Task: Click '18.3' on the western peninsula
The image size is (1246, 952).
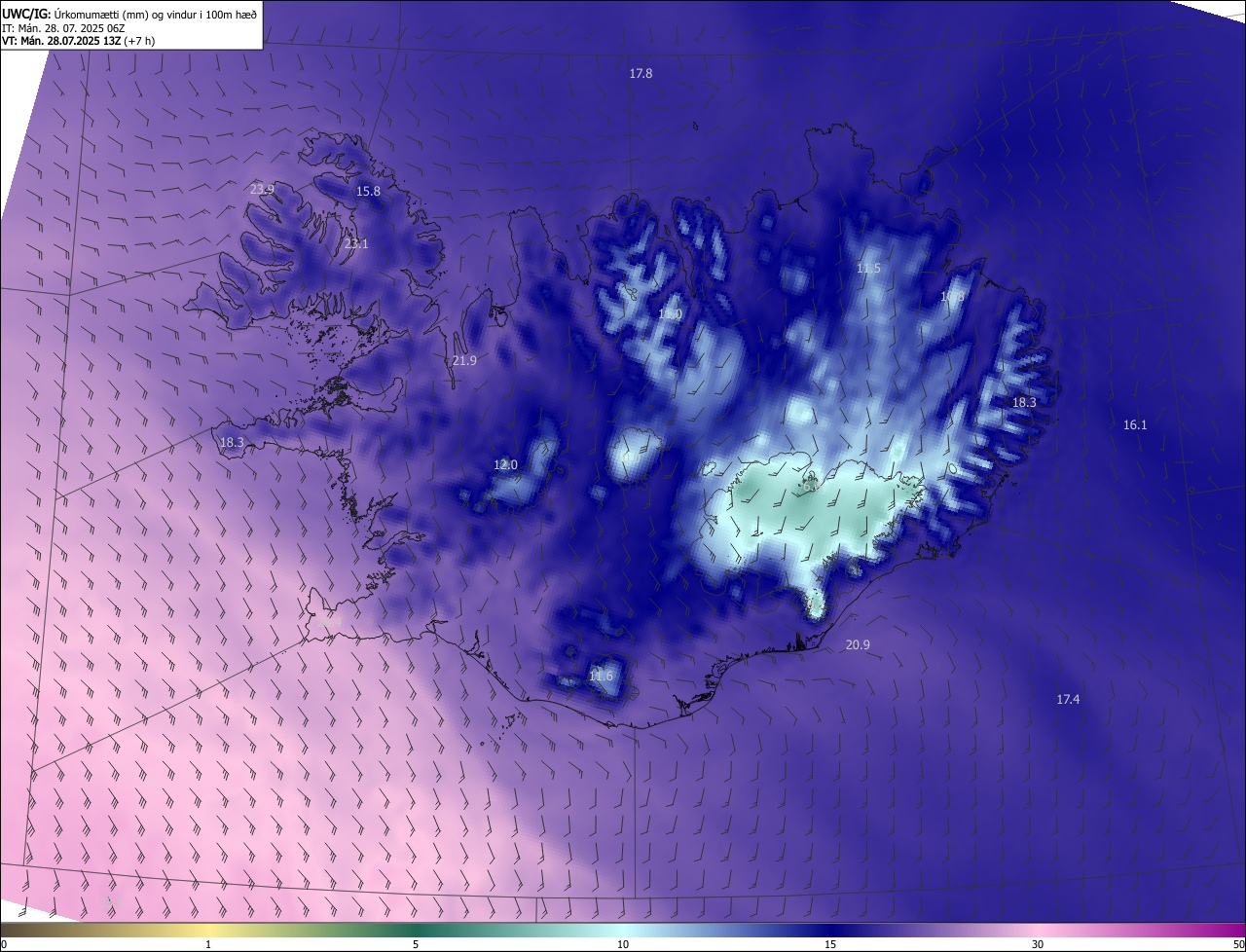Action: pos(232,443)
